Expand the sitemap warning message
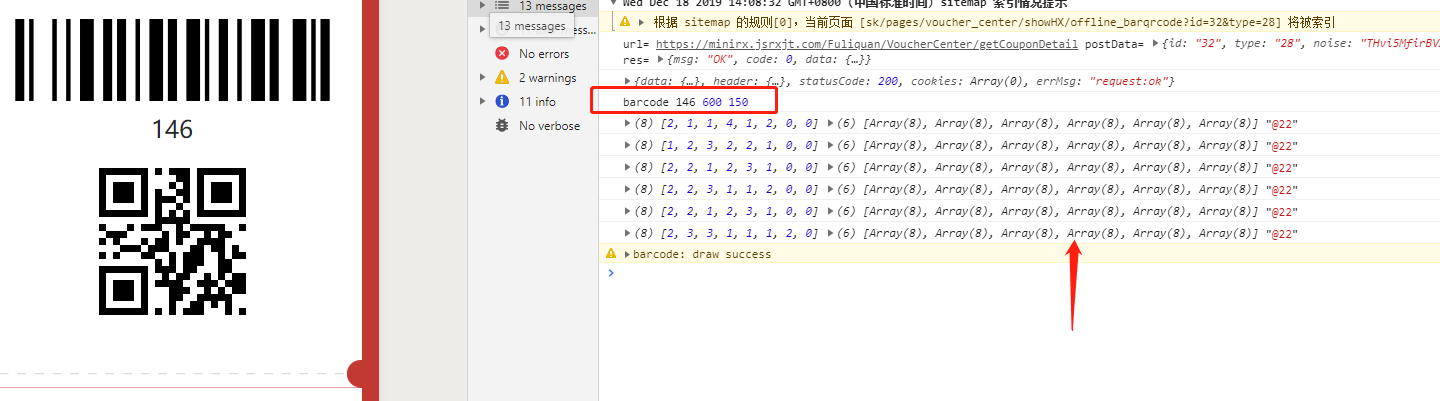 coord(642,21)
